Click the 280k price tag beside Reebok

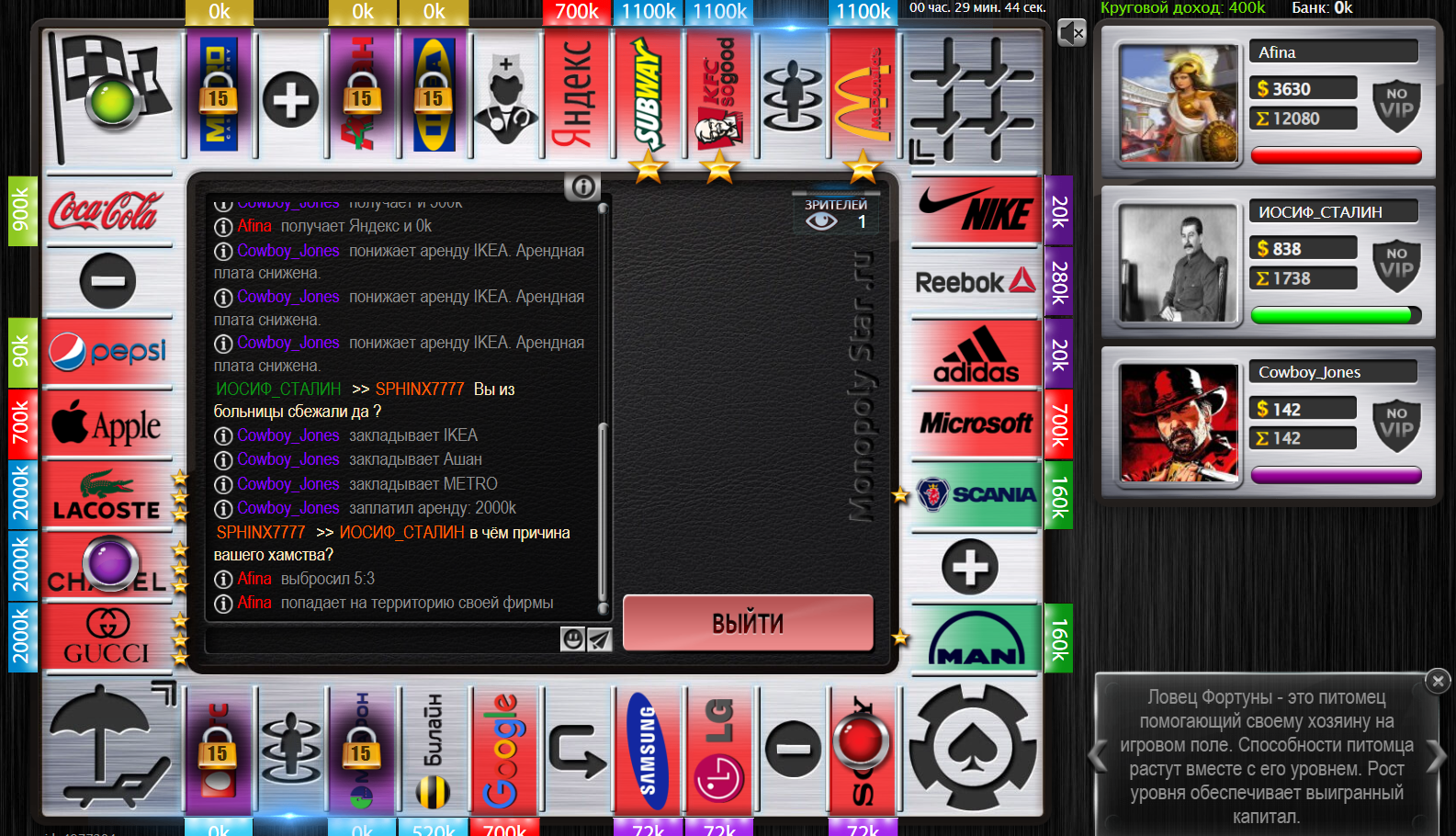1059,282
